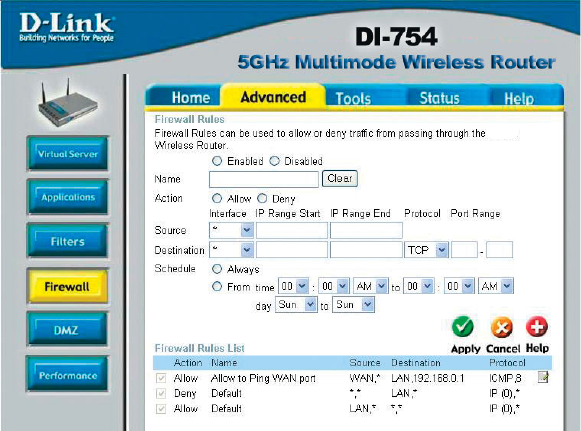Select the Enabled radio button
This screenshot has height=431, width=581.
pos(217,161)
